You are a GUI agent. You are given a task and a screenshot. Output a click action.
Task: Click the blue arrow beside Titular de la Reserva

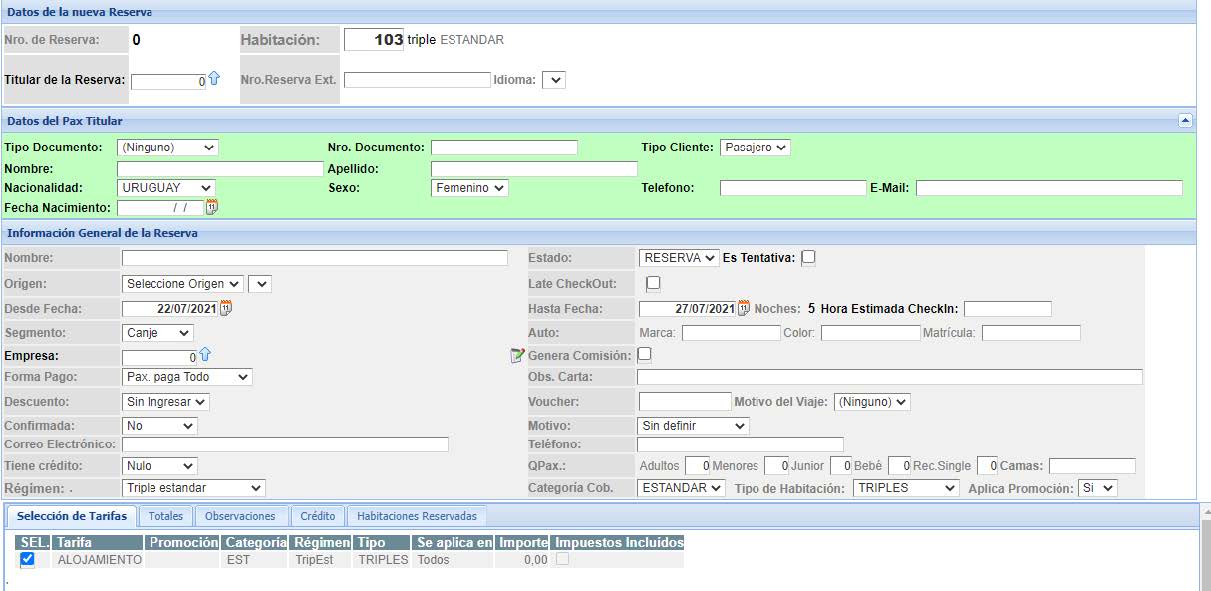(x=214, y=79)
